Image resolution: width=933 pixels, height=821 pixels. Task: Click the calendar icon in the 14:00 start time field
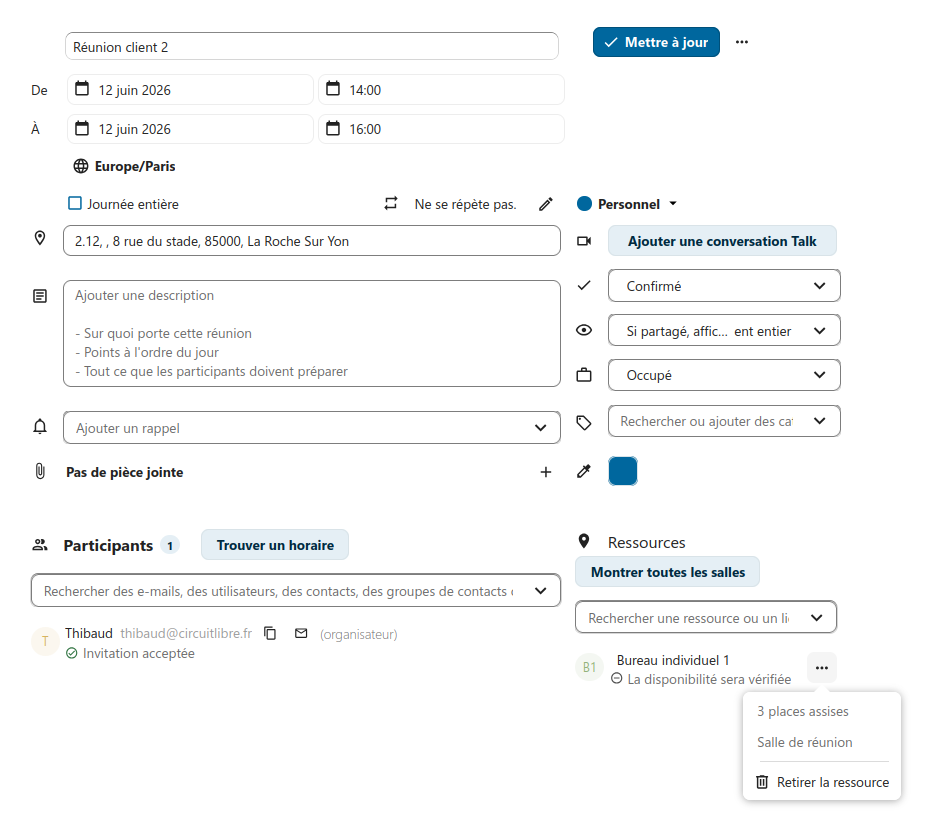(x=333, y=89)
